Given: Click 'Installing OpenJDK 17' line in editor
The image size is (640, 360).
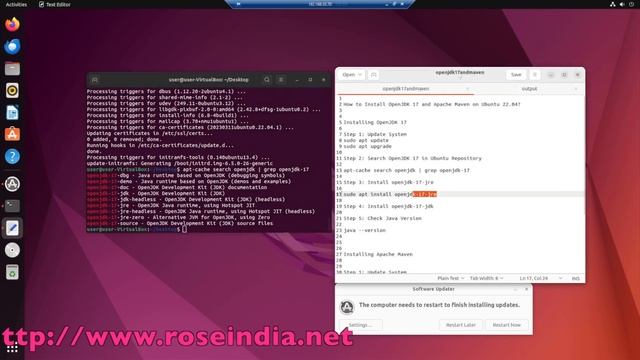Looking at the screenshot, I should [x=375, y=122].
